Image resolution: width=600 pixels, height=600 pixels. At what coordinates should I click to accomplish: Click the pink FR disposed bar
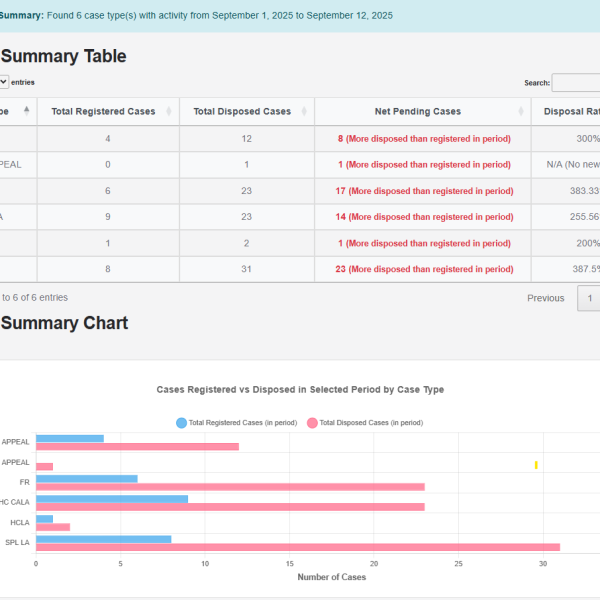click(x=229, y=487)
